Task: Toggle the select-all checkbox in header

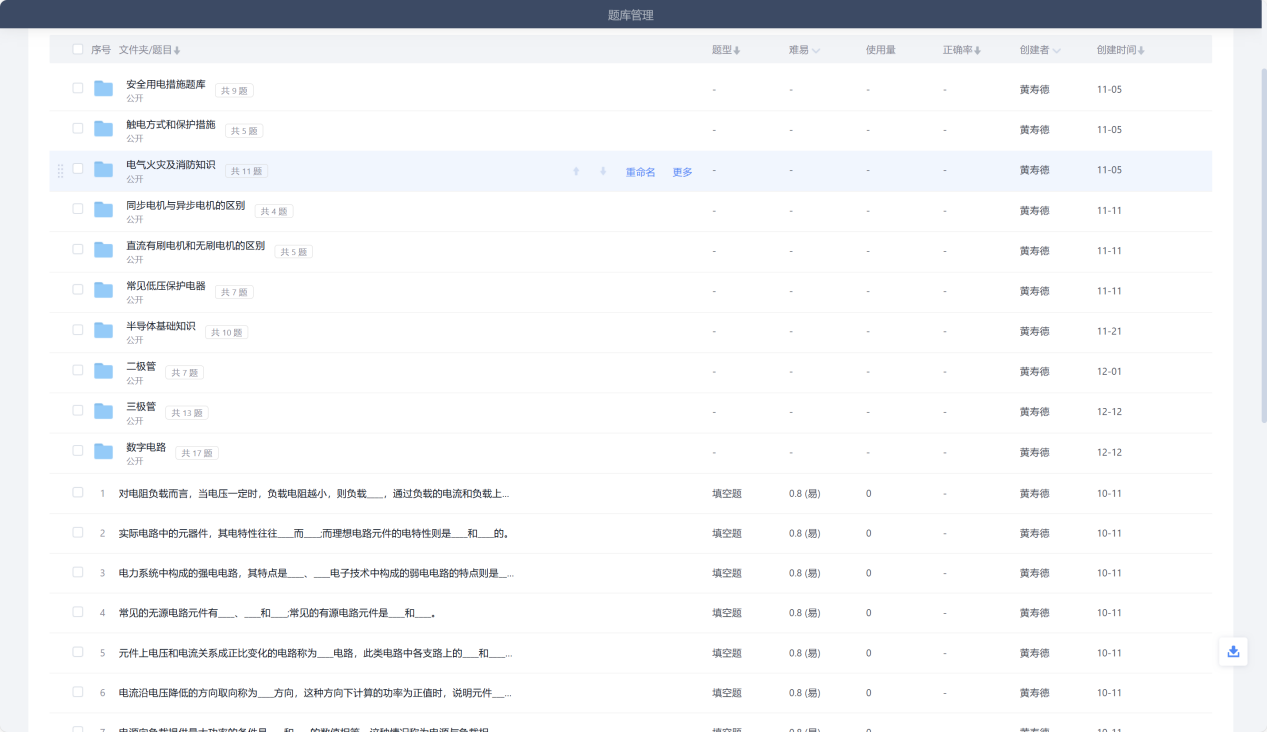Action: point(78,49)
